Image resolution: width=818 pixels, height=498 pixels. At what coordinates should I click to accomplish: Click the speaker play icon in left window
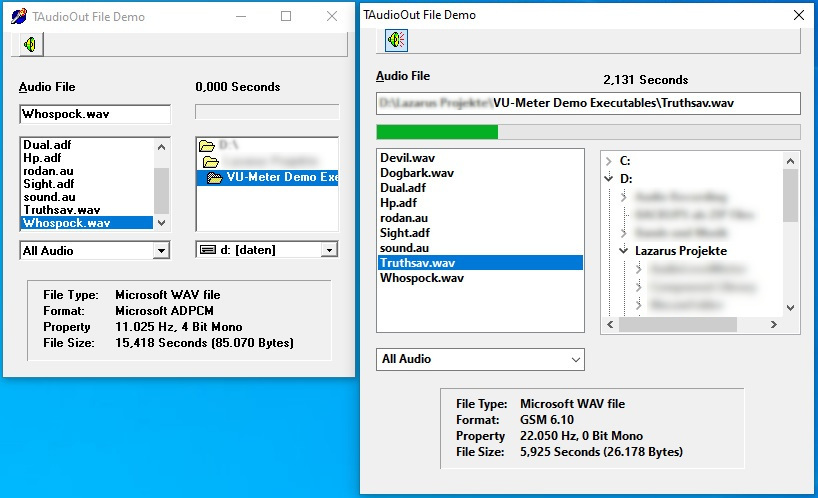pos(31,45)
